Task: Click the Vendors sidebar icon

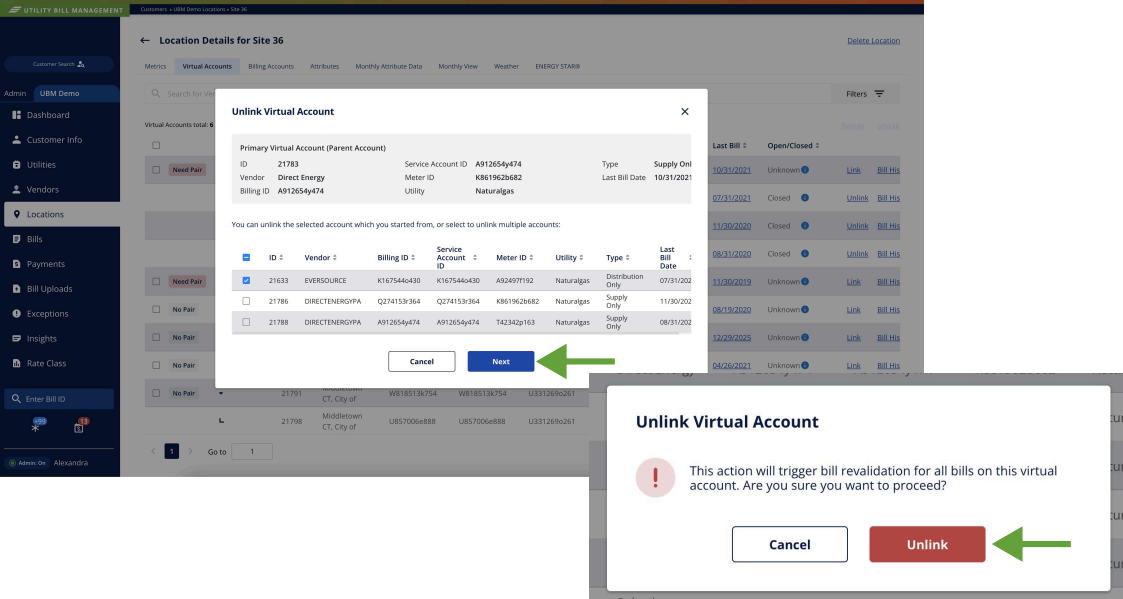Action: pyautogui.click(x=16, y=189)
